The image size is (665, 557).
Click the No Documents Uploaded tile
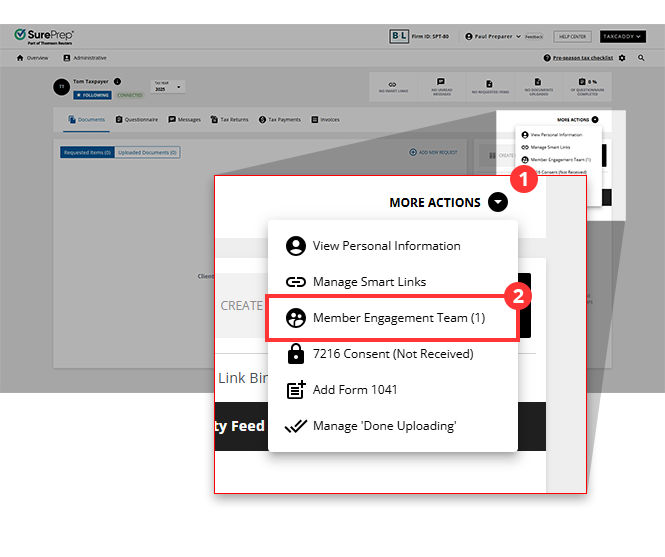pos(538,87)
